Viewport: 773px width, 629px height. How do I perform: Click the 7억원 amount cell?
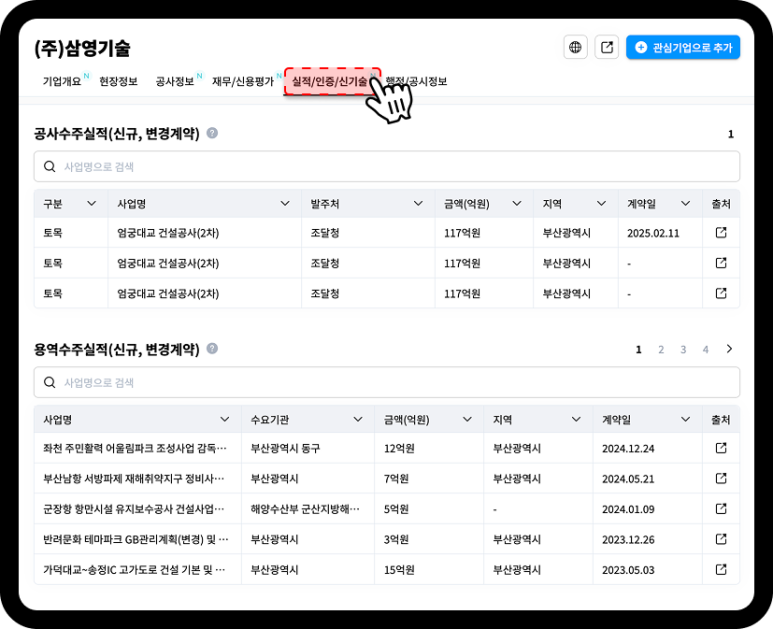pos(396,479)
